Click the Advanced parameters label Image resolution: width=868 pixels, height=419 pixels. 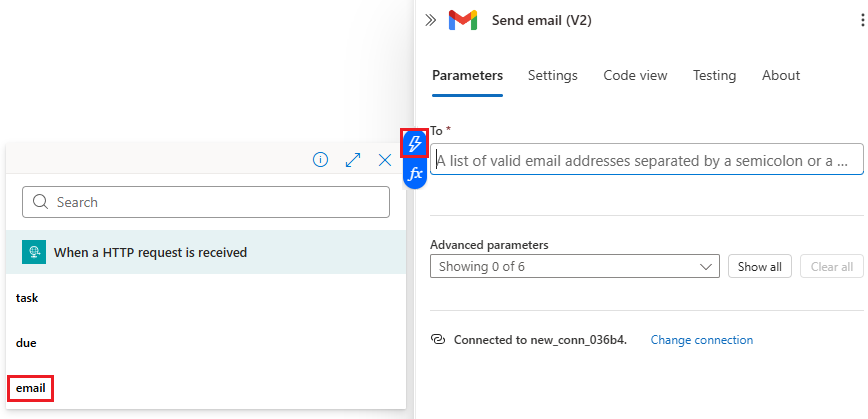(489, 245)
